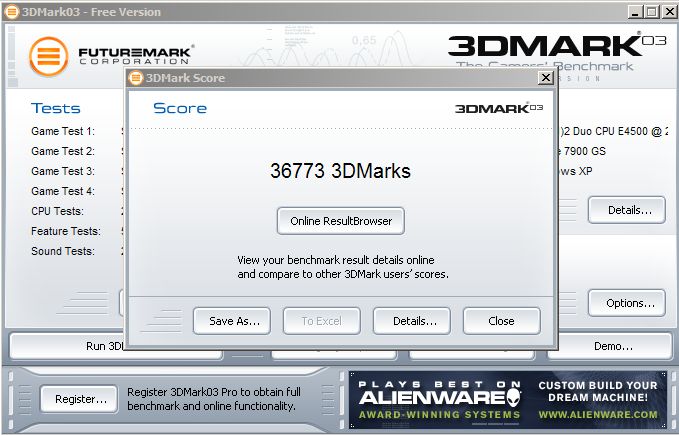Screen dimensions: 679x435
Task: Open Options in main window
Action: (627, 303)
